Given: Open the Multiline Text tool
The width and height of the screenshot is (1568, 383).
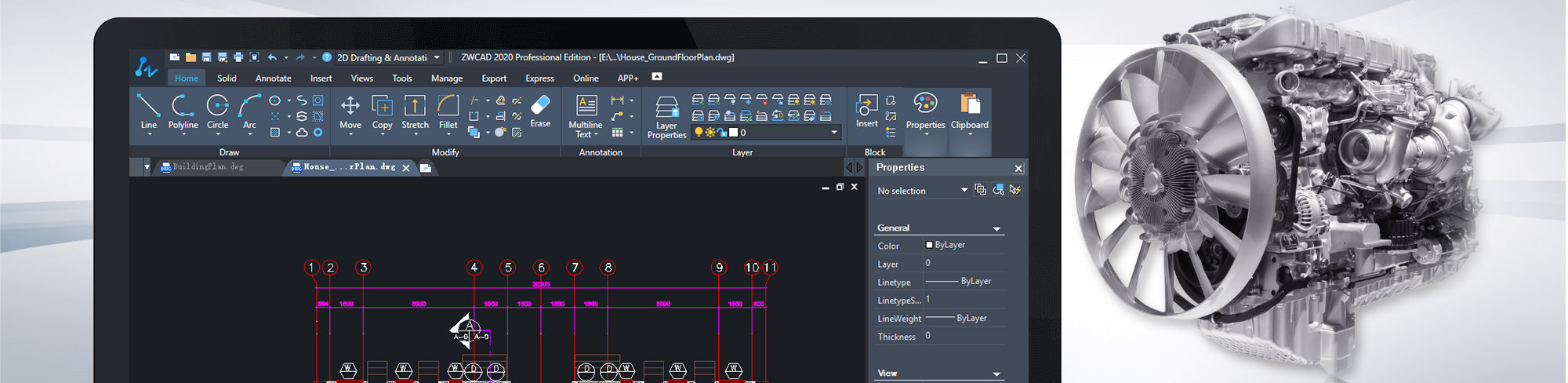Looking at the screenshot, I should click(586, 116).
